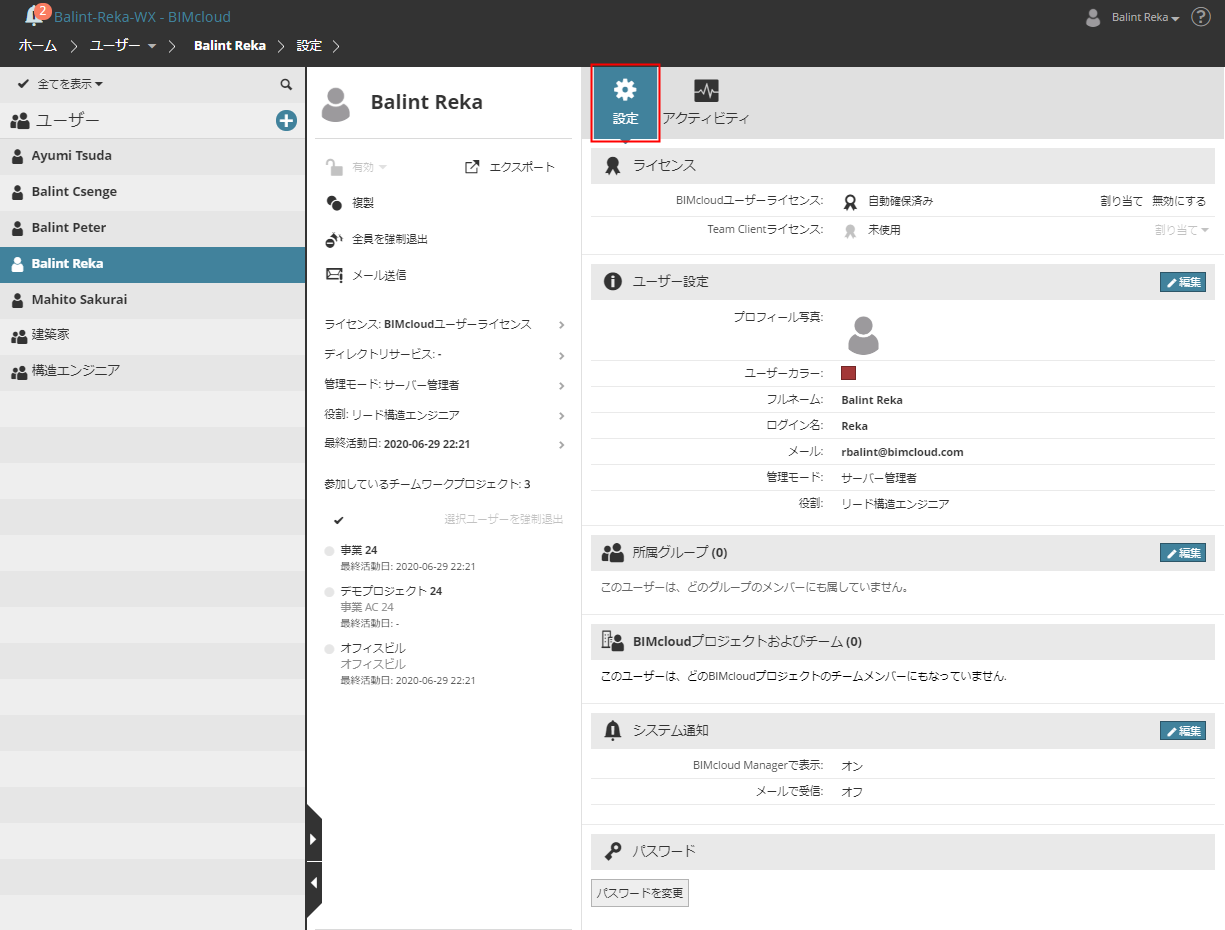Screen dimensions: 1225x930
Task: Open the notifications bell with badge 2
Action: (36, 15)
